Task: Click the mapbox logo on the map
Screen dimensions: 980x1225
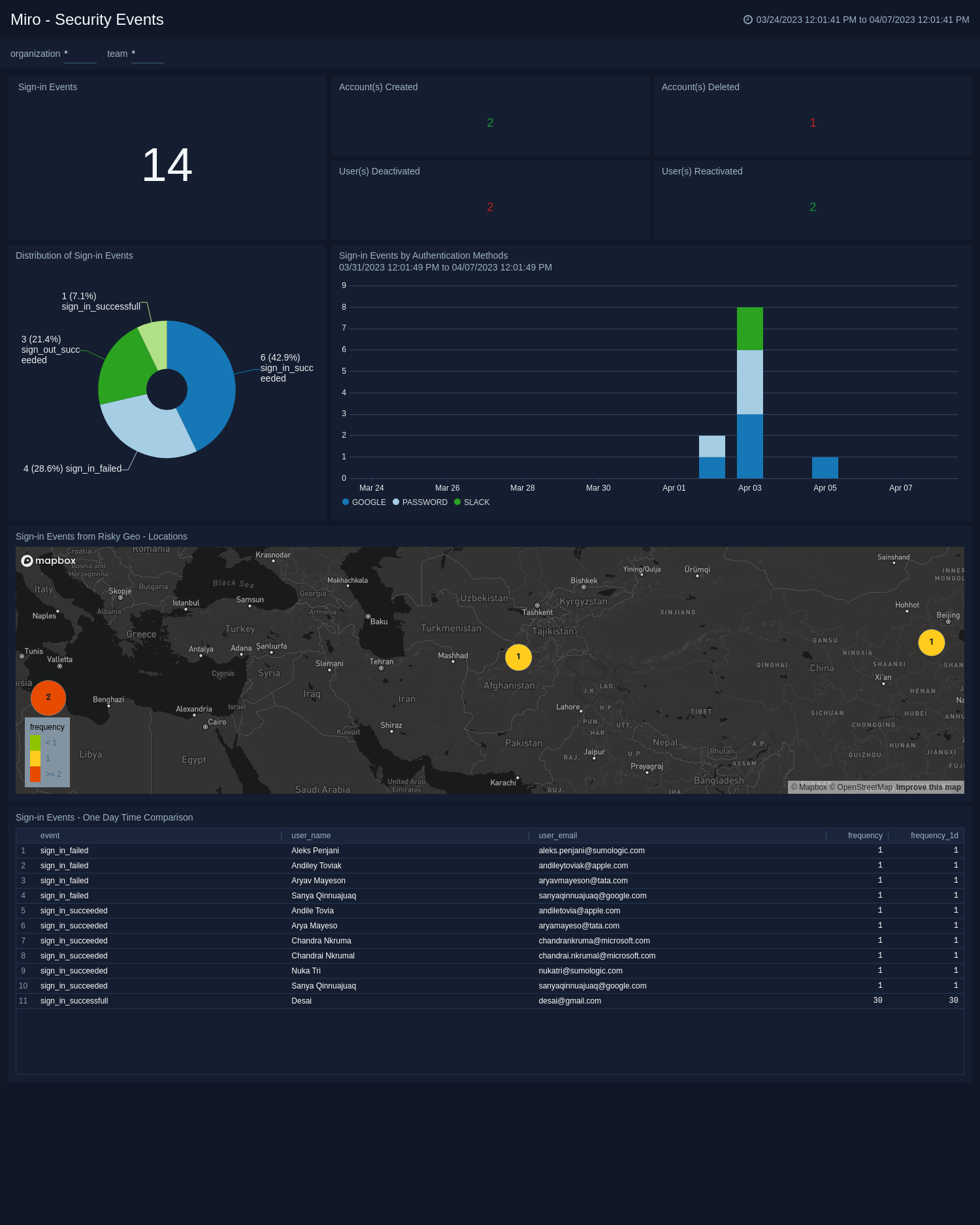Action: coord(48,561)
